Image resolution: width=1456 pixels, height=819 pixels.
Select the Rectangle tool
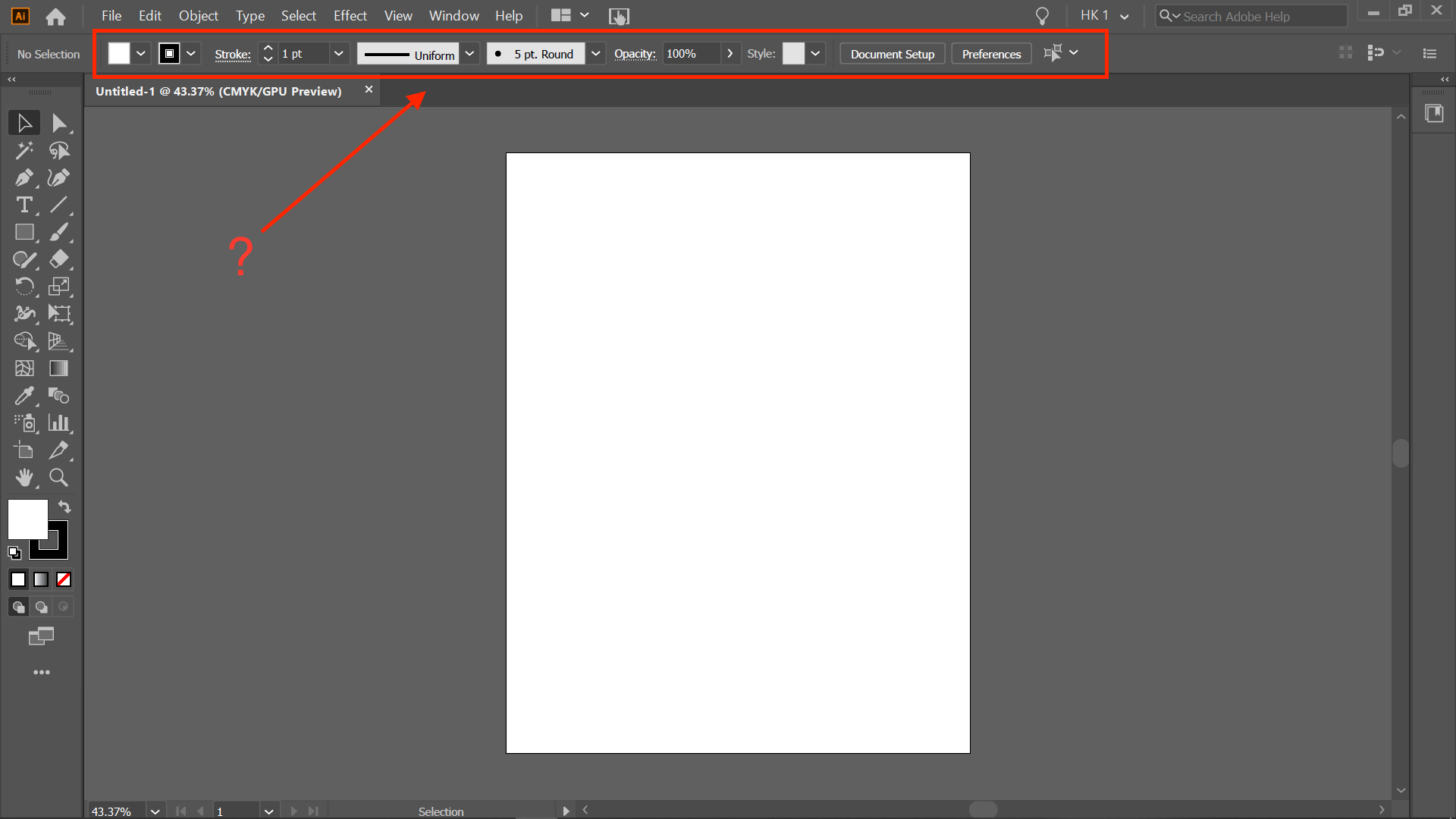coord(25,232)
